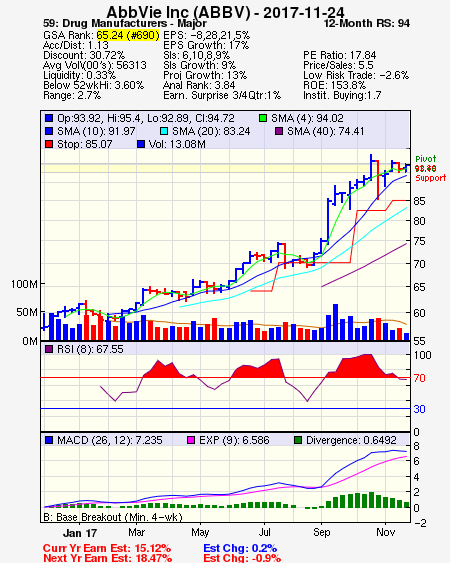Screen dimensions: 450x563
Task: Click the red Stop legend swatch
Action: coord(49,144)
